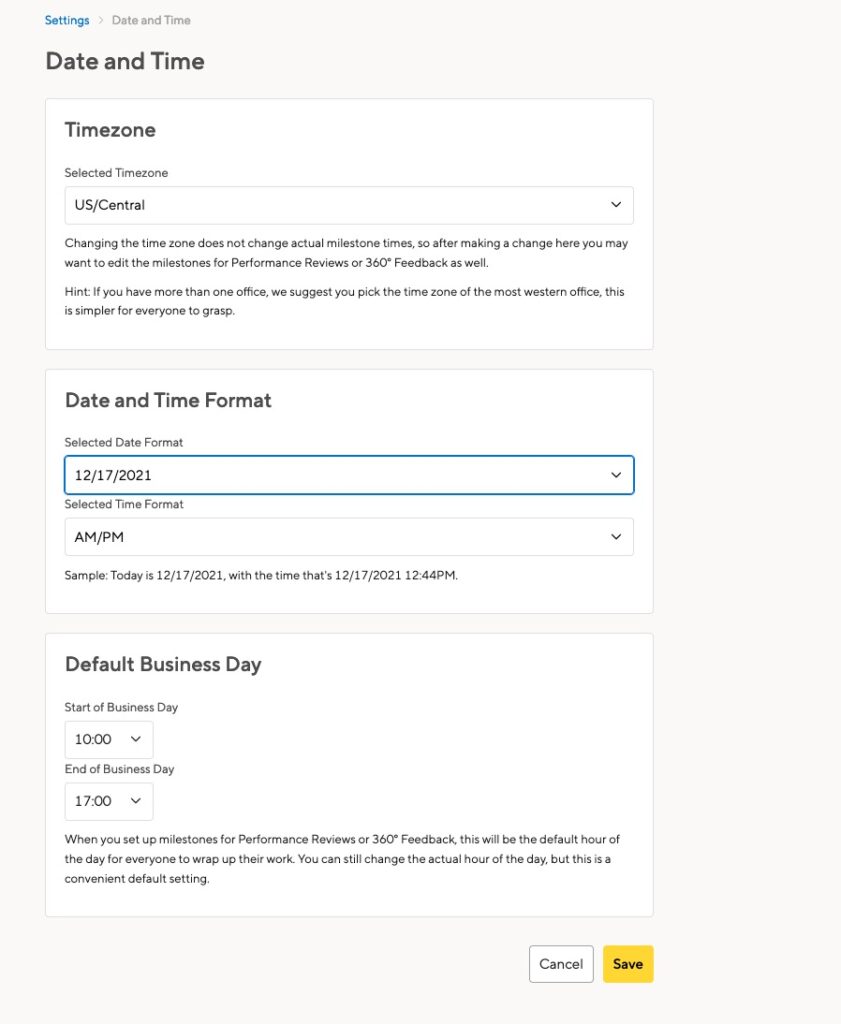The height and width of the screenshot is (1024, 841).
Task: Click the chevron arrow beside 12/17/2021
Action: pyautogui.click(x=616, y=475)
